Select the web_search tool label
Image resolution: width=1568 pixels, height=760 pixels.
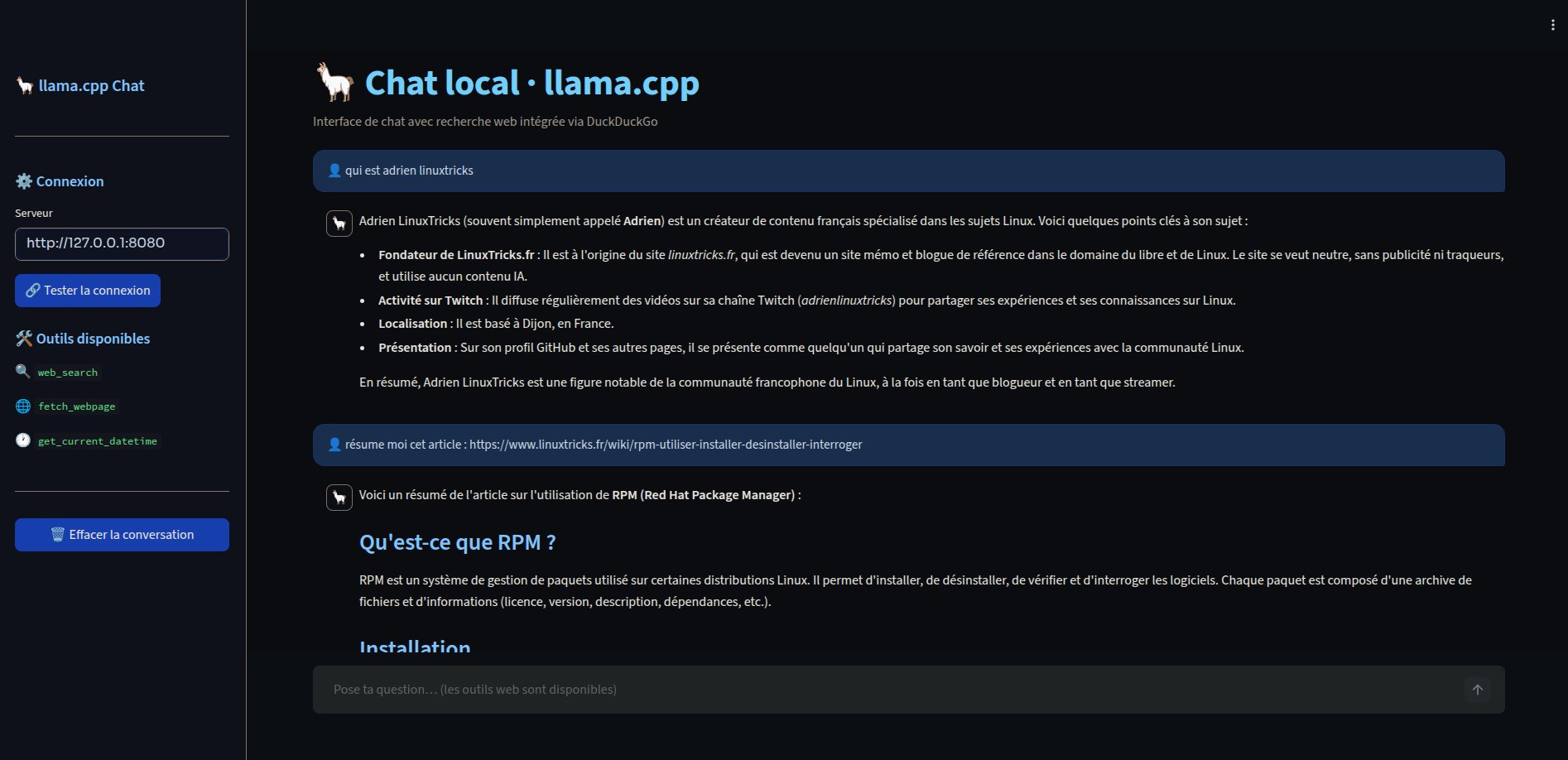68,373
